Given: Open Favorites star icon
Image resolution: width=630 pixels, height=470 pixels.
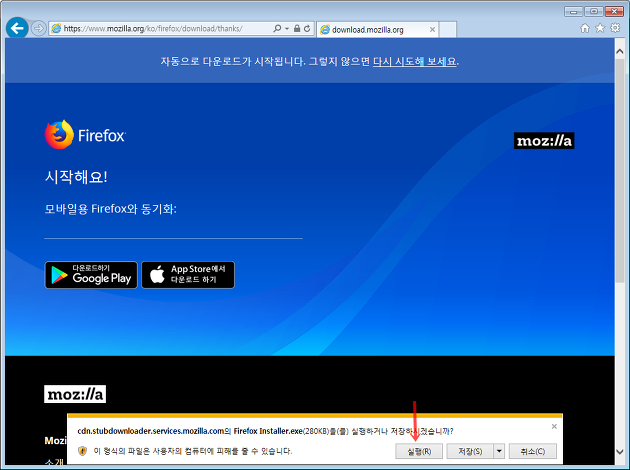Looking at the screenshot, I should tap(600, 28).
